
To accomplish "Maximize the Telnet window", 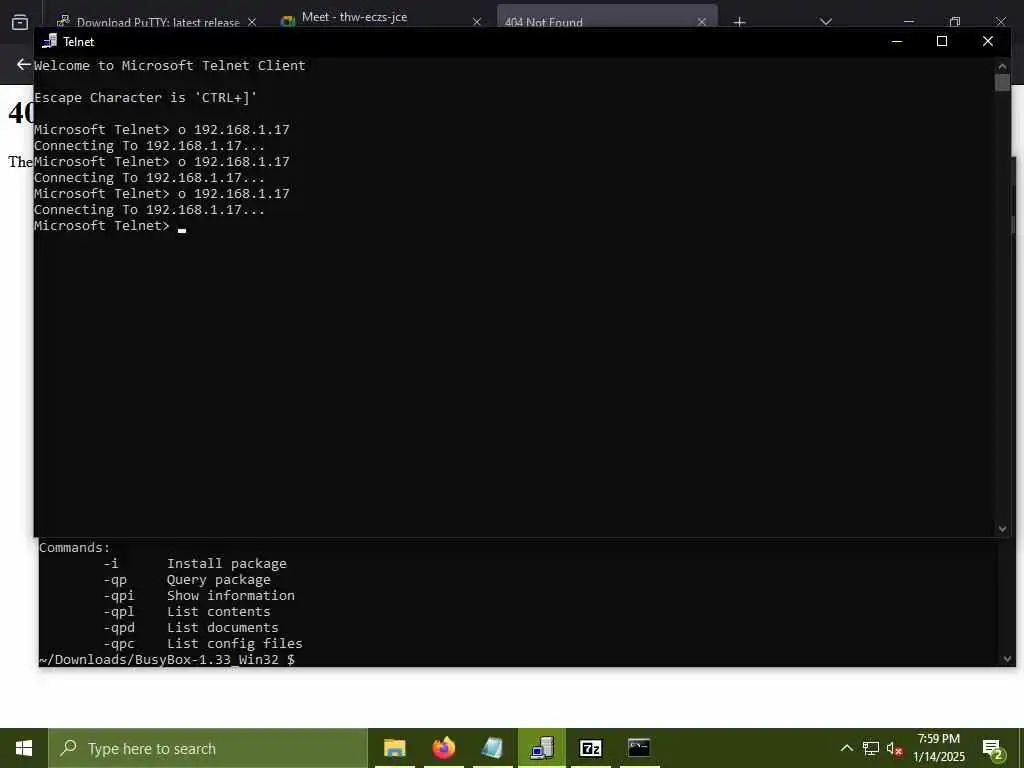I will coord(942,41).
